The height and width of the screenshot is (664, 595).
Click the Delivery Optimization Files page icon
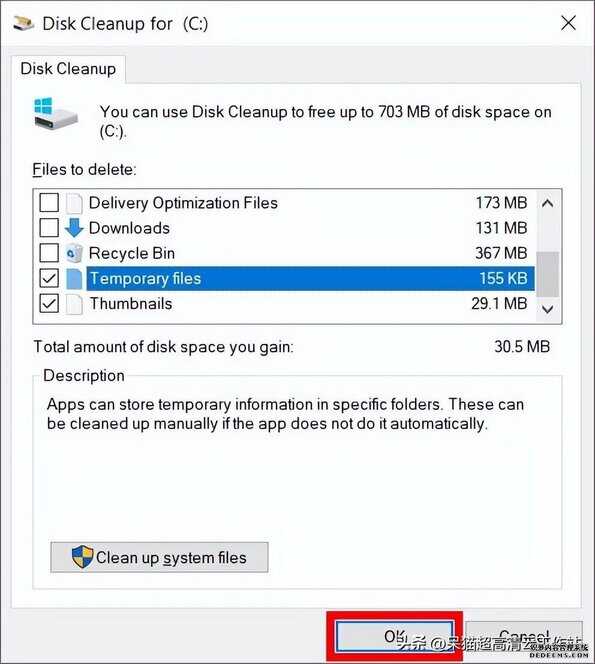(x=74, y=203)
